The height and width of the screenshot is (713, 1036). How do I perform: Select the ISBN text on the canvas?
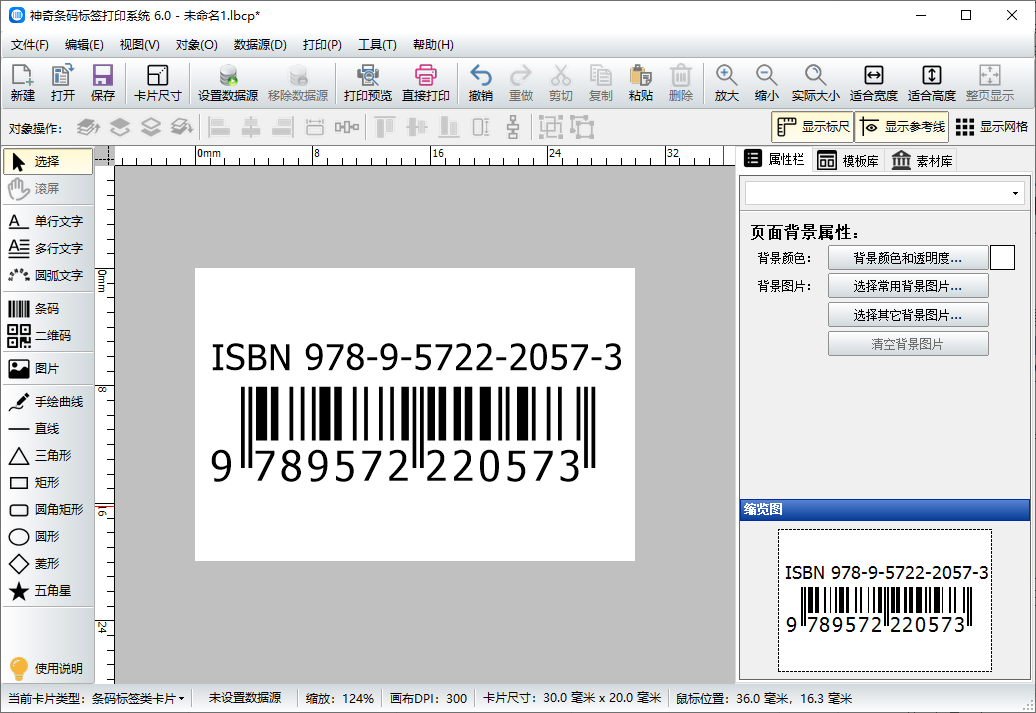click(x=416, y=357)
